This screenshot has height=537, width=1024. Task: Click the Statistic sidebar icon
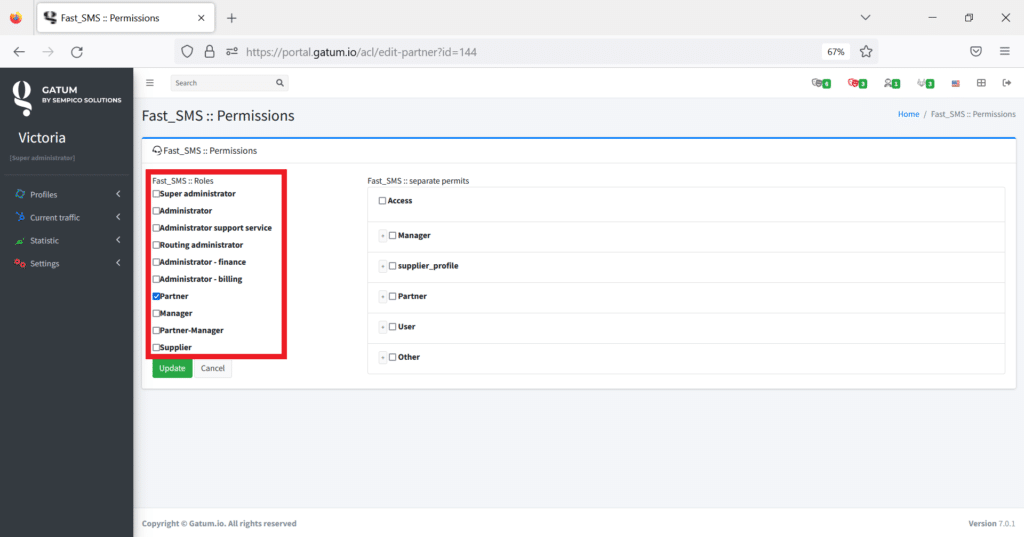20,240
